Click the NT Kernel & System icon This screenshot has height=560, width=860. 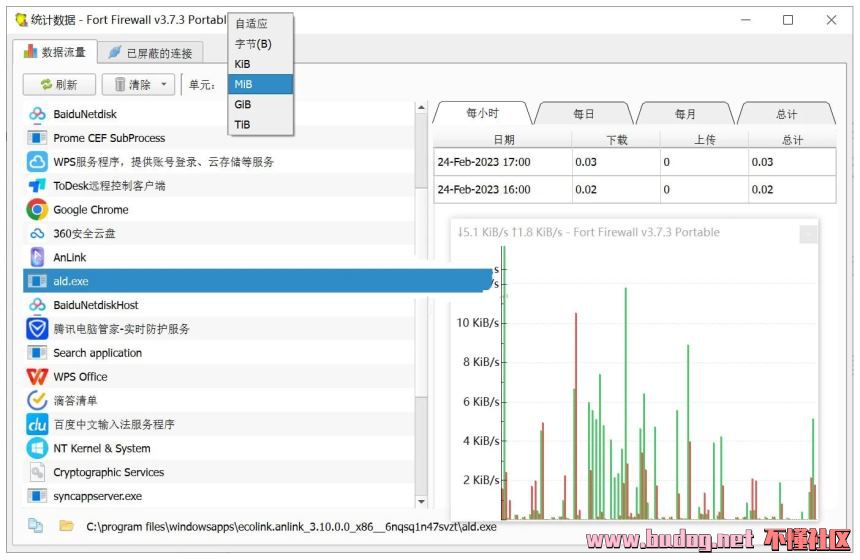click(37, 449)
